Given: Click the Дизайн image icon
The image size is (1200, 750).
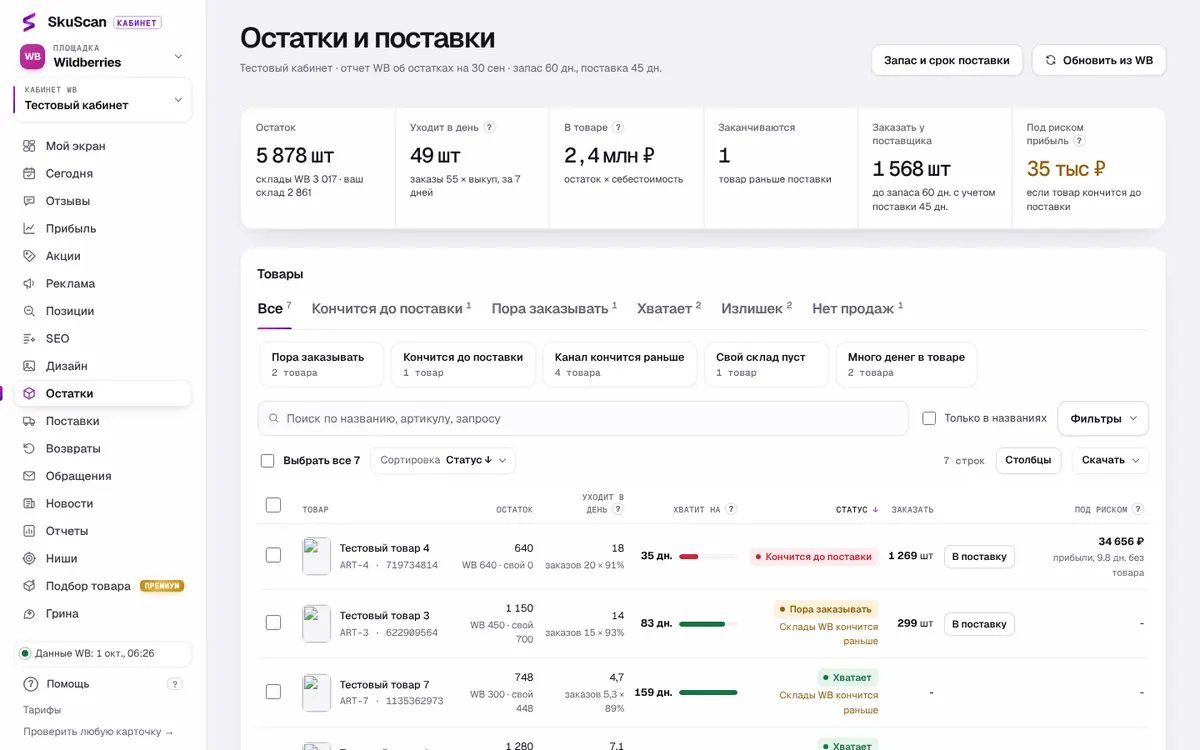Looking at the screenshot, I should (x=30, y=366).
